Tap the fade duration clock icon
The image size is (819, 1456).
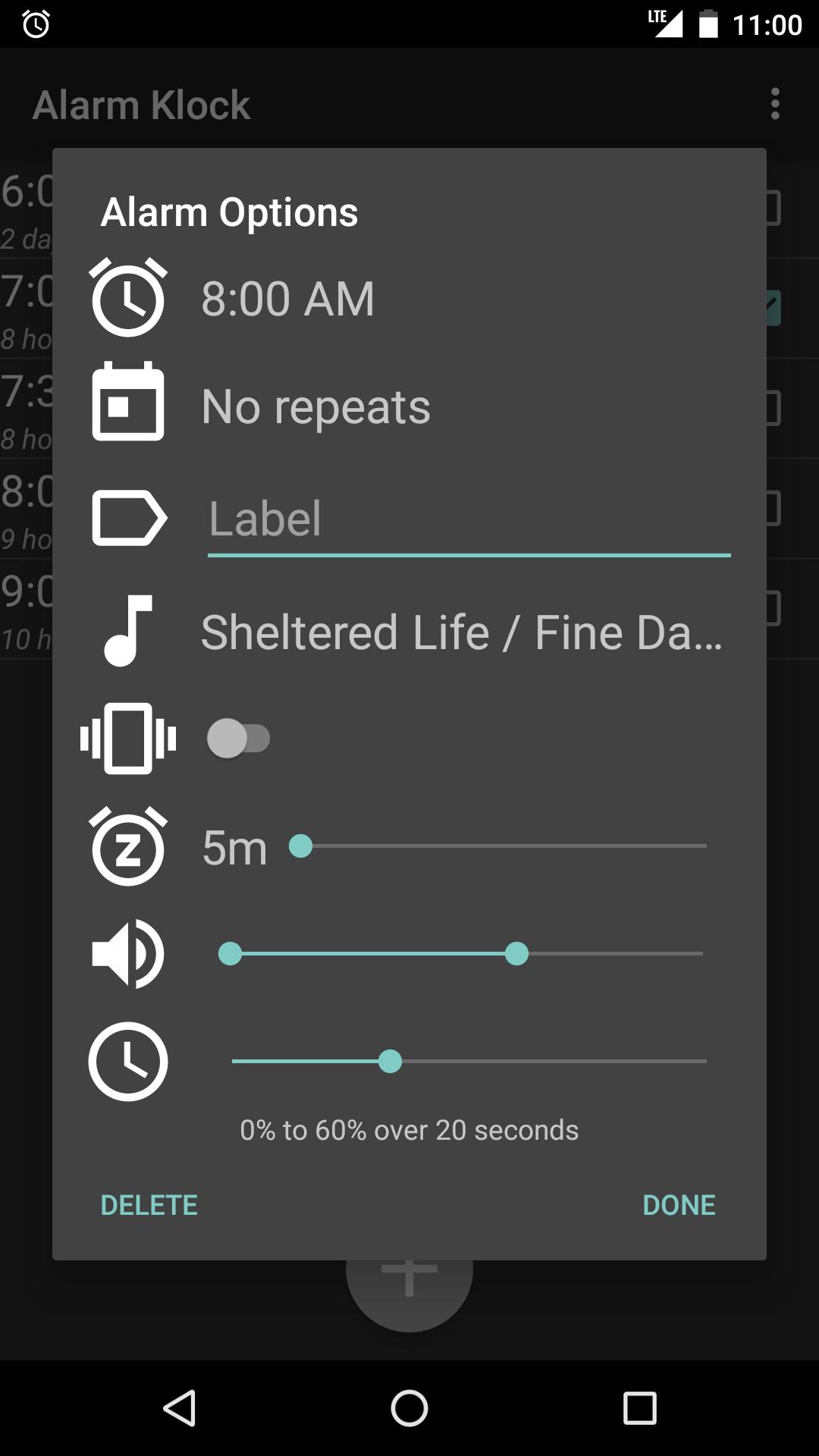pyautogui.click(x=128, y=1062)
